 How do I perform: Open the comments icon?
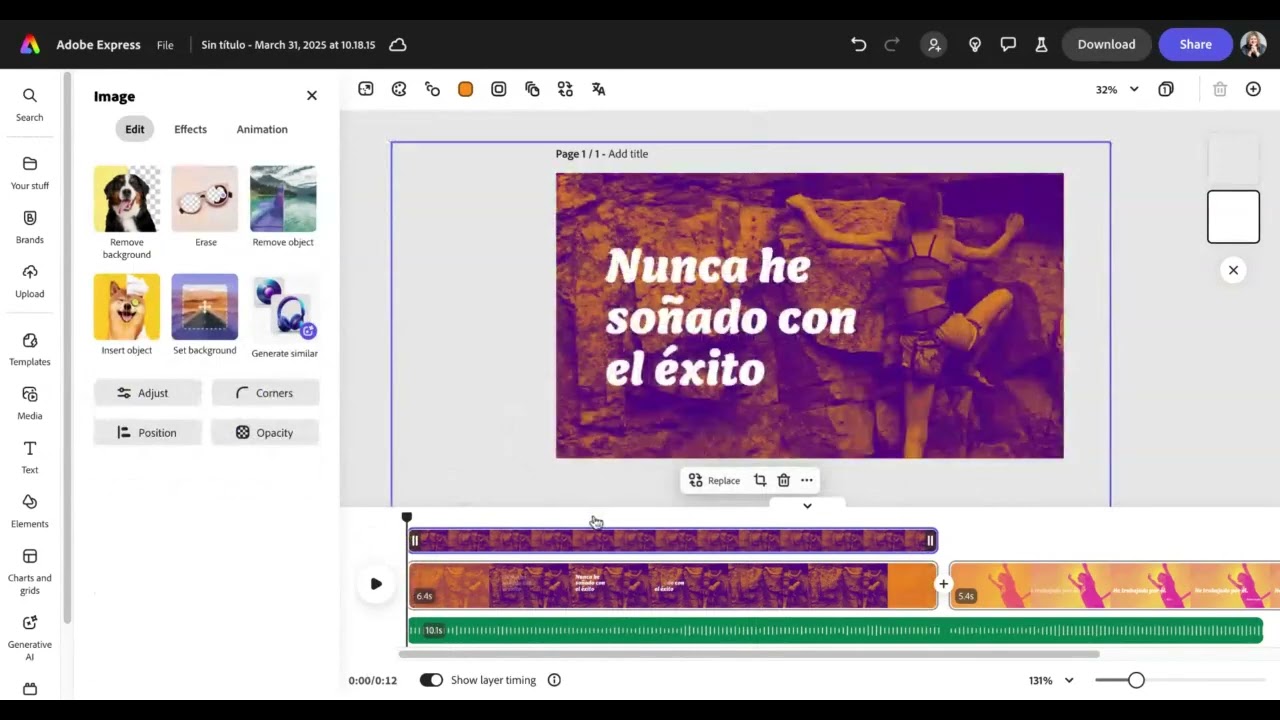[1008, 45]
